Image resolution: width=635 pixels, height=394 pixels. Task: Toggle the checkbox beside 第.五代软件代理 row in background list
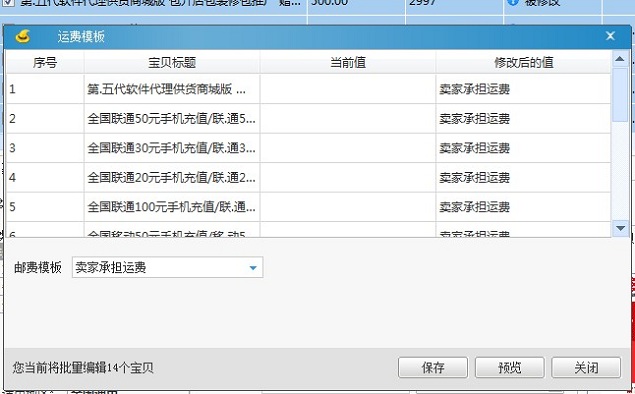(9, 2)
